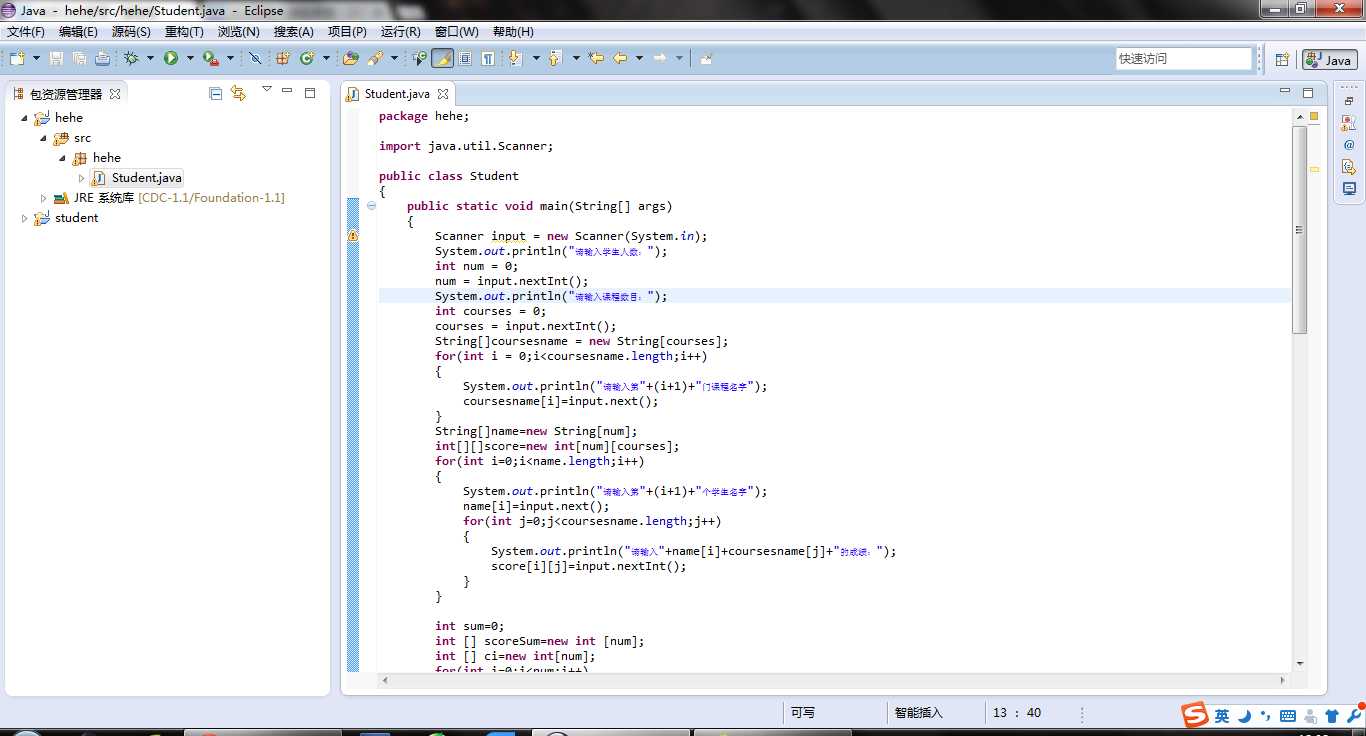Expand the student project node
Image resolution: width=1366 pixels, height=736 pixels.
(24, 218)
